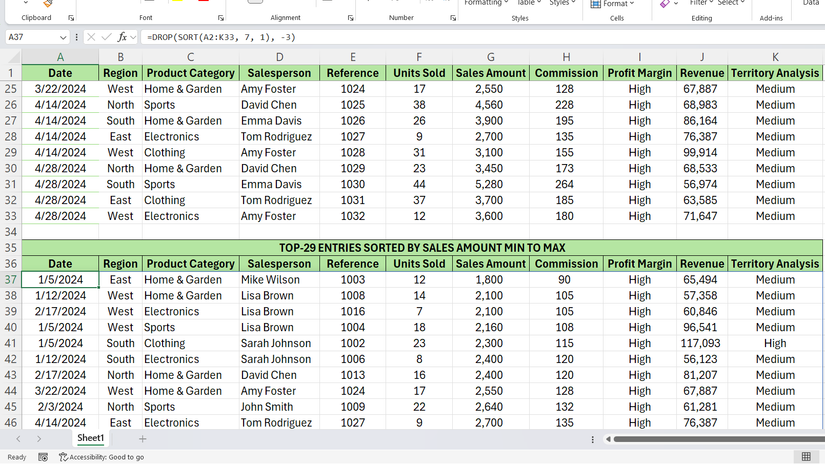Click into the formula bar text
This screenshot has height=464, width=825.
[x=450, y=37]
